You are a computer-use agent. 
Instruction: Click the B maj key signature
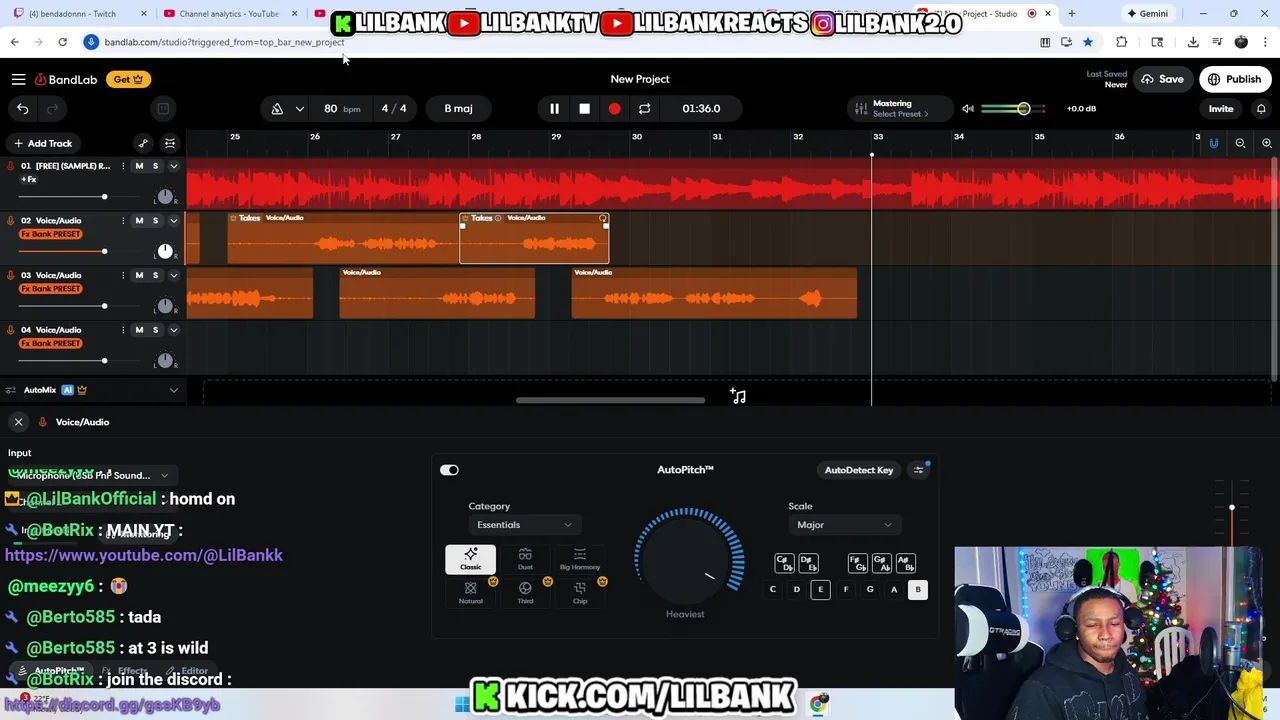(x=458, y=108)
